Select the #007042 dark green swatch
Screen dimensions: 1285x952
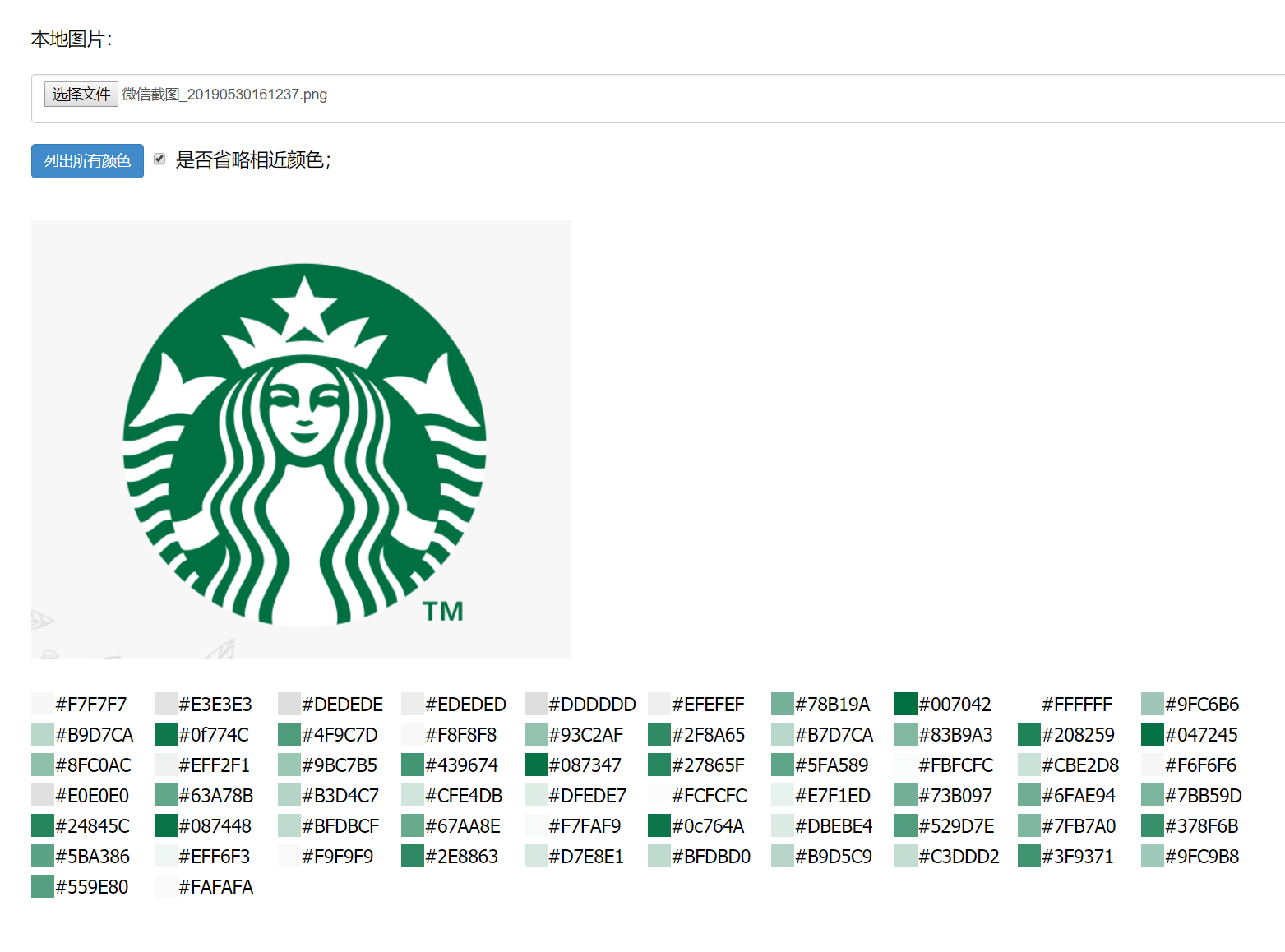pos(906,704)
